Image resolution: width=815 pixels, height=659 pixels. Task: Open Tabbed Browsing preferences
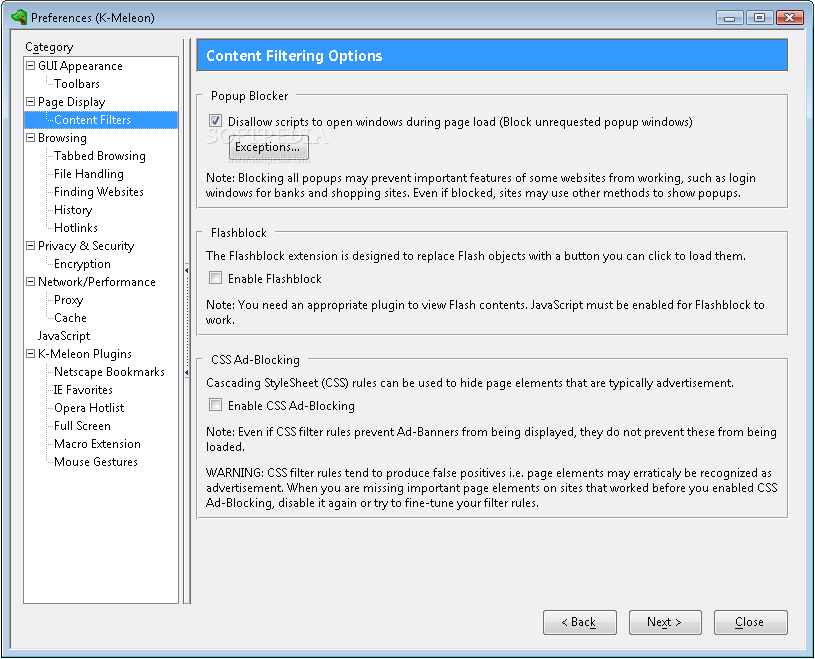pos(99,156)
